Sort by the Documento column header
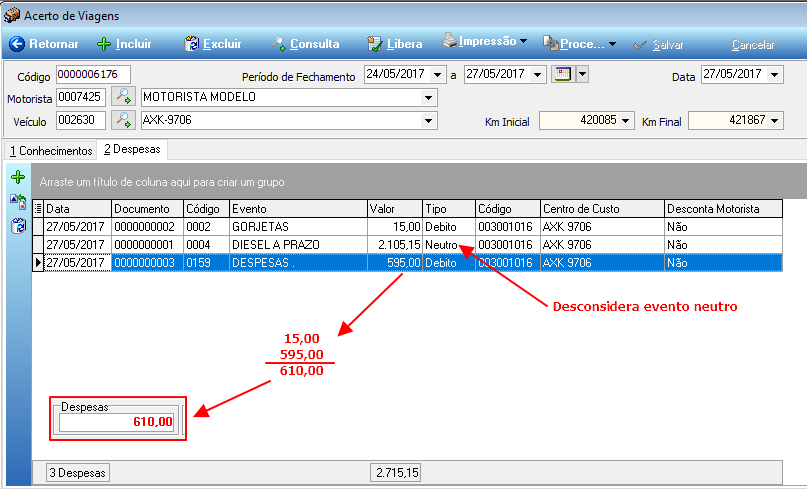This screenshot has height=489, width=807. tap(148, 208)
